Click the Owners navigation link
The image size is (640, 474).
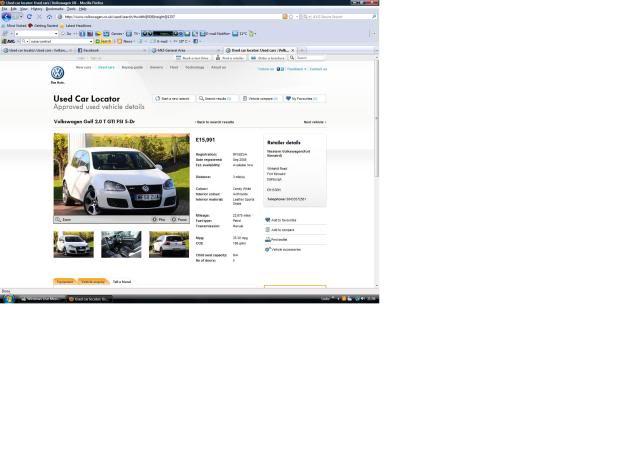[156, 67]
